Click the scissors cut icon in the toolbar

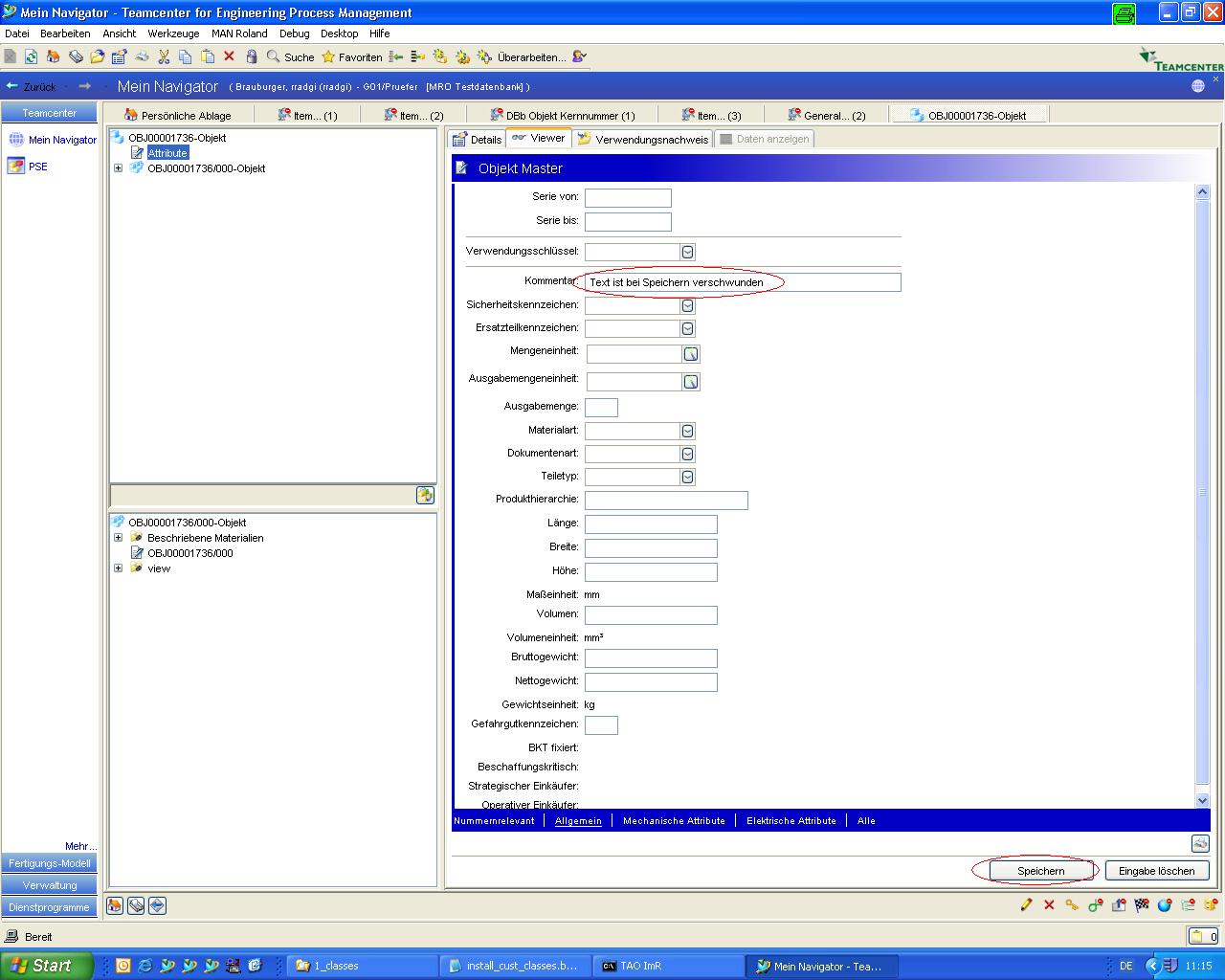coord(164,56)
